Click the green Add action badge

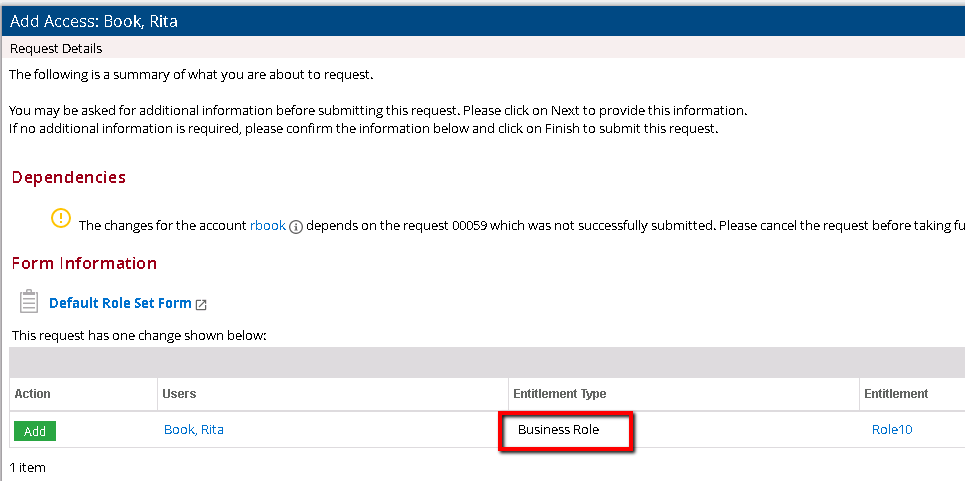(x=35, y=431)
